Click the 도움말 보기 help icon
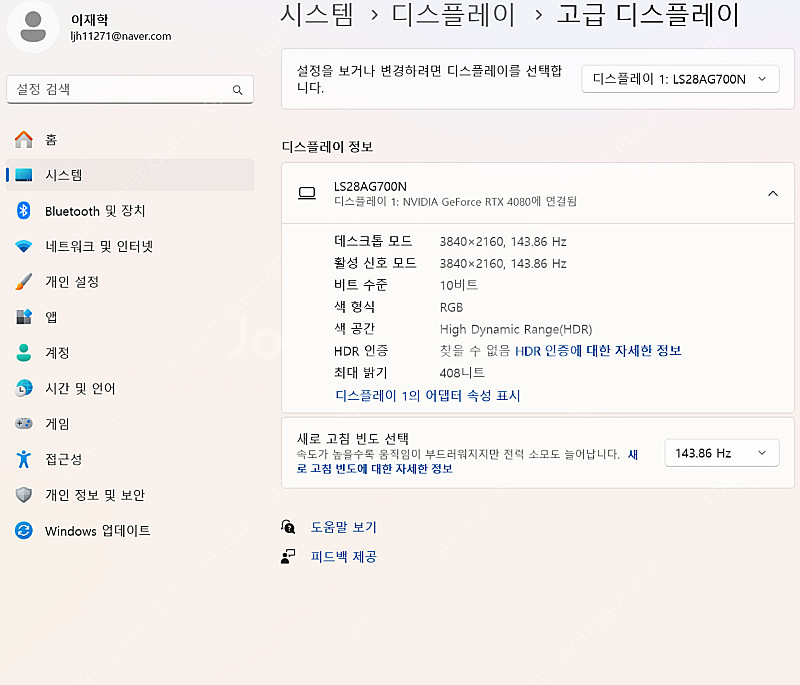Screen dimensions: 800x685 289,526
